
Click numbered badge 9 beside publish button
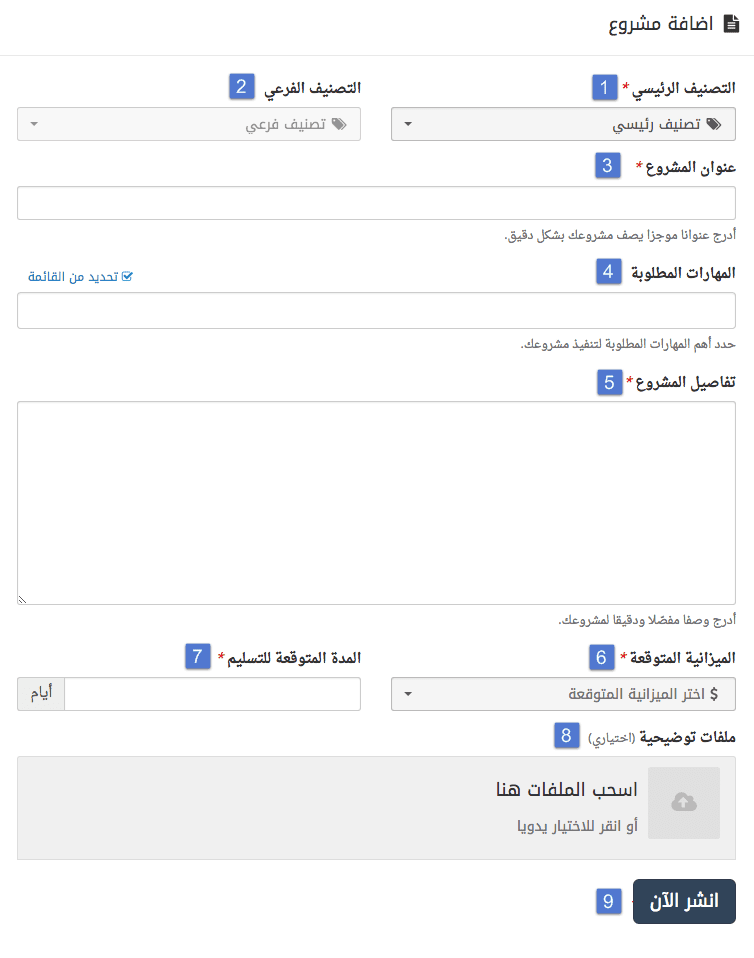point(609,901)
